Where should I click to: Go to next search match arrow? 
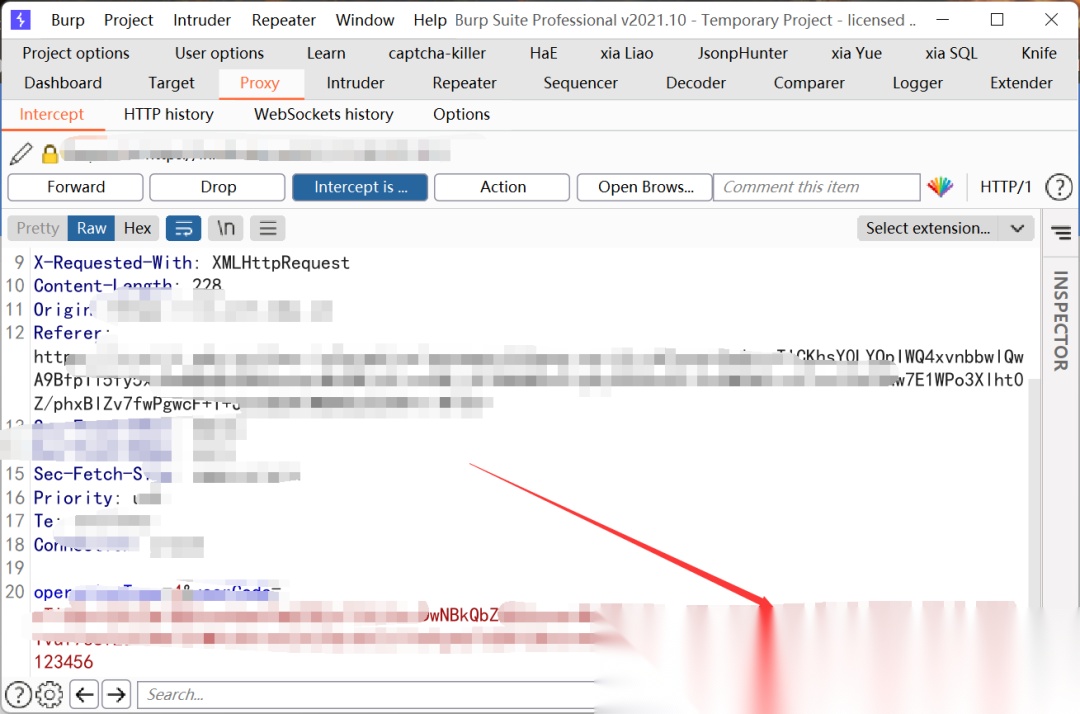click(116, 695)
